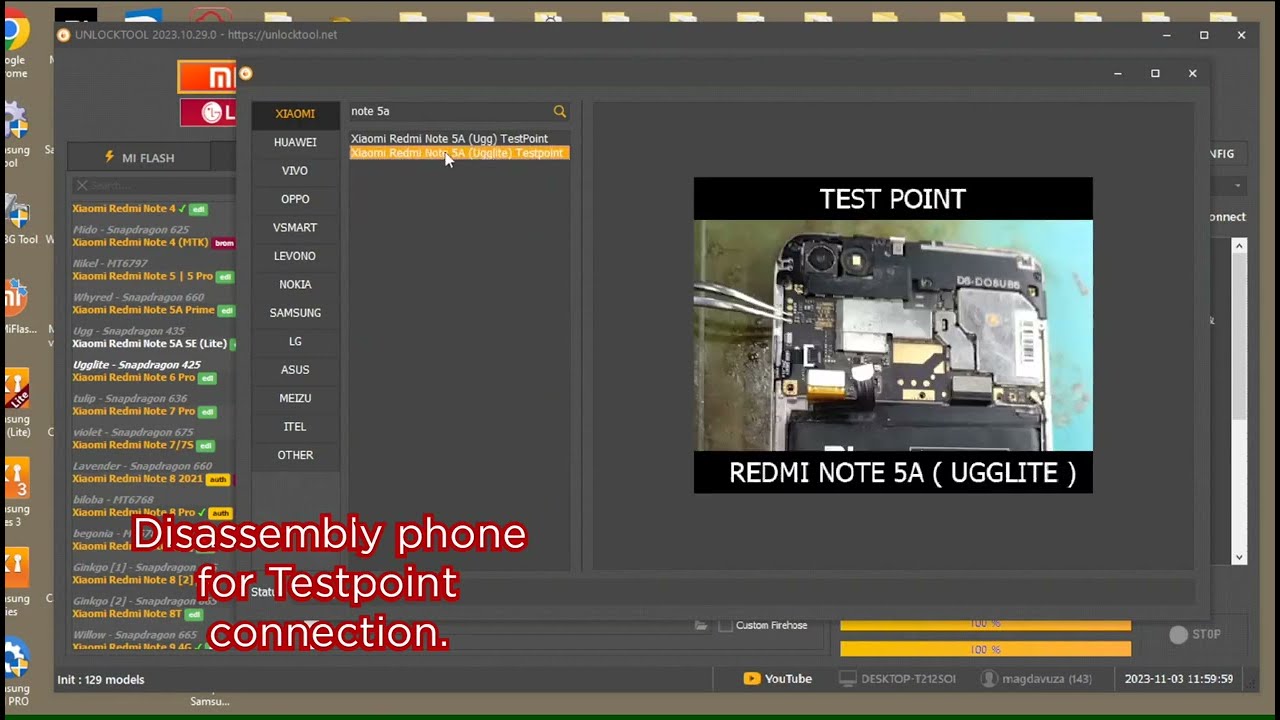Screen dimensions: 1280x720
Task: Select Xiaomi Redmi Note 7 Pro model
Action: coord(133,411)
